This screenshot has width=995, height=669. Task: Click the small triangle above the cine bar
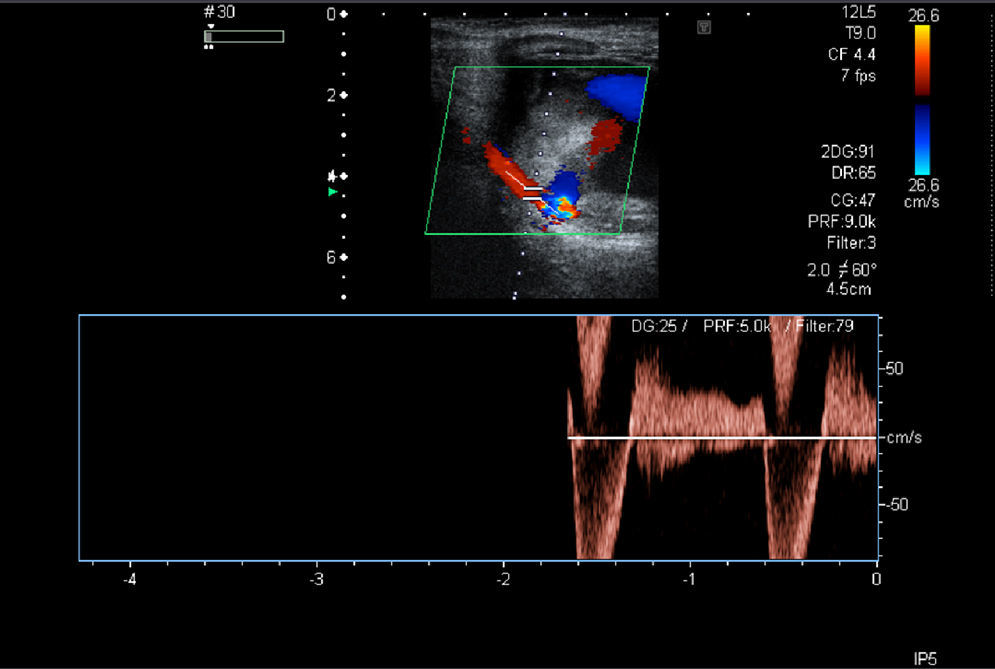pos(209,26)
